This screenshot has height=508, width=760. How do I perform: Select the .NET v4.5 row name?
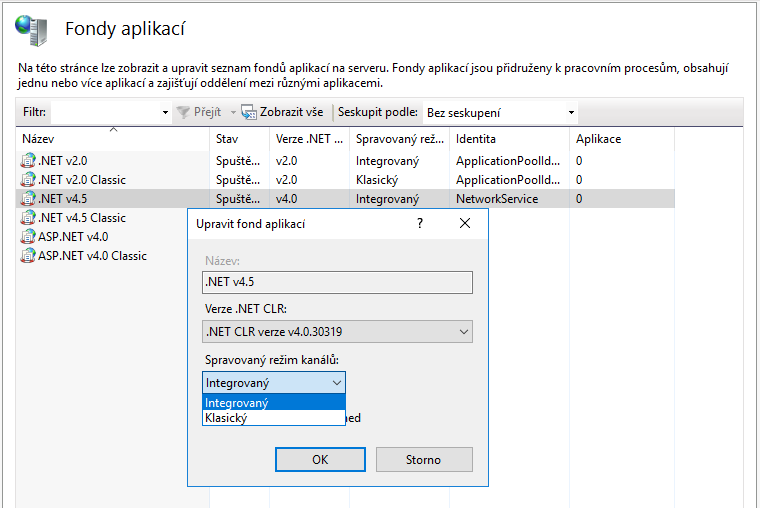click(63, 199)
